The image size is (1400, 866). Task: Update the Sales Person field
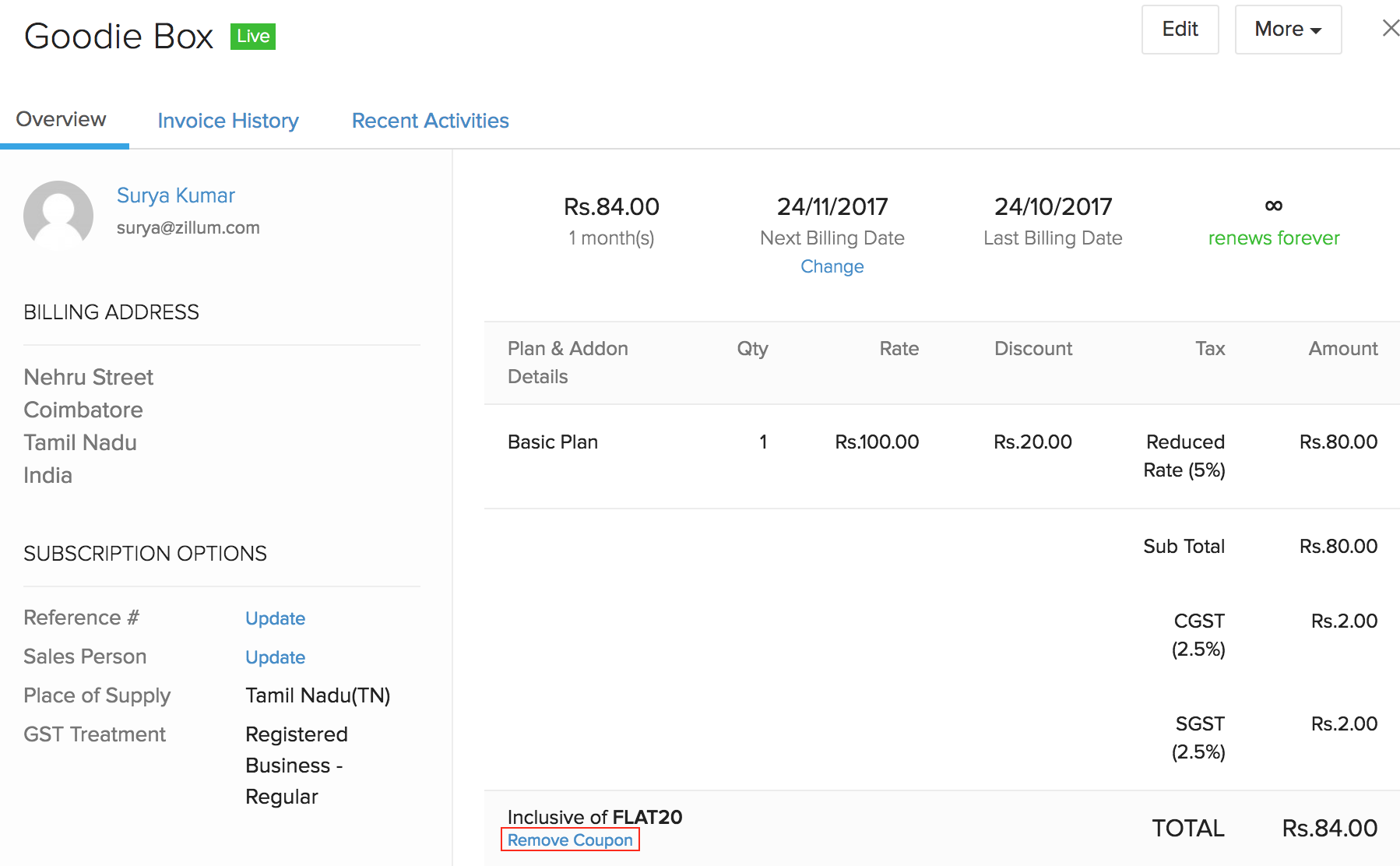click(275, 657)
